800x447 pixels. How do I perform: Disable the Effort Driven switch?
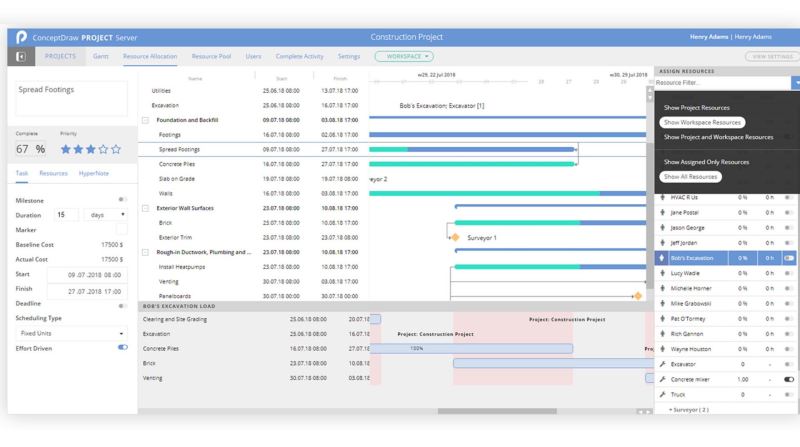tap(122, 347)
